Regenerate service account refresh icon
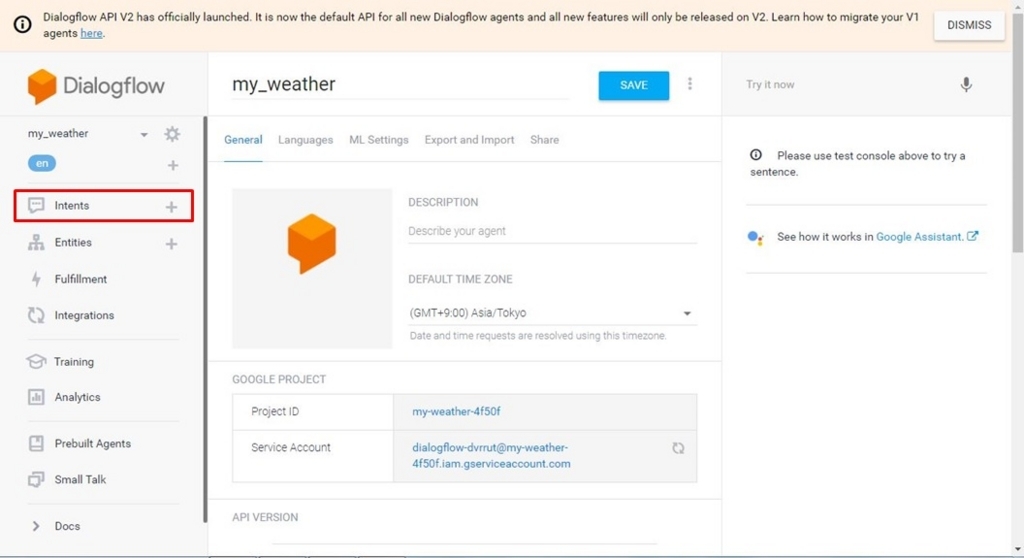This screenshot has width=1024, height=558. (678, 448)
